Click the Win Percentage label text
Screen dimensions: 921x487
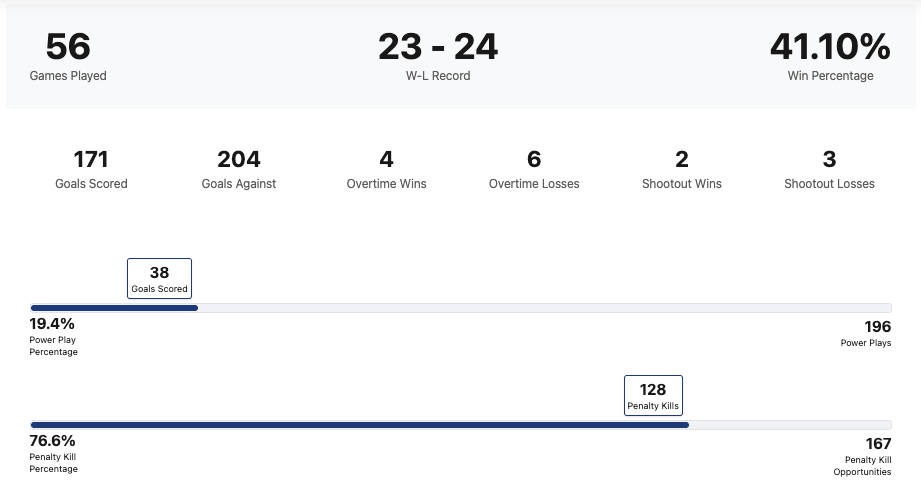[x=829, y=76]
